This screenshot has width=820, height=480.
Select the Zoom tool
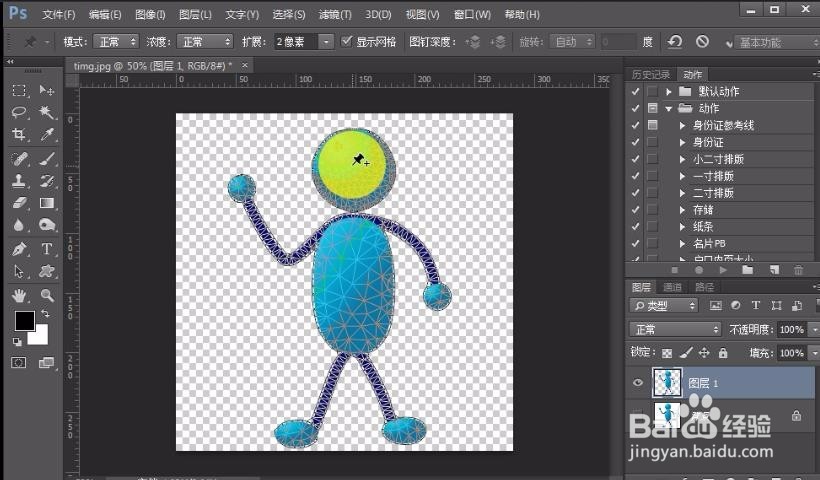click(47, 295)
